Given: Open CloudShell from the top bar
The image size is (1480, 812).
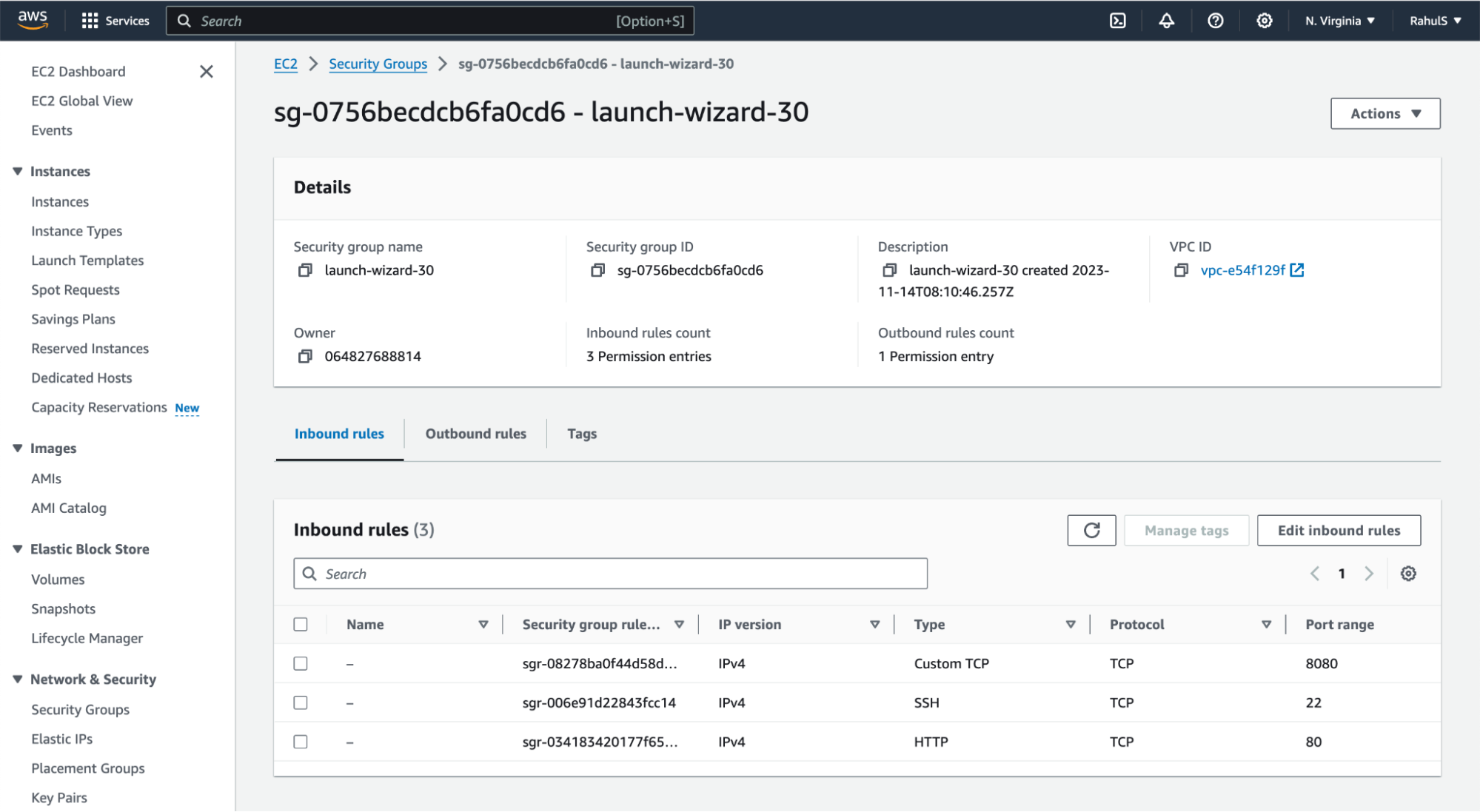Looking at the screenshot, I should (1118, 20).
